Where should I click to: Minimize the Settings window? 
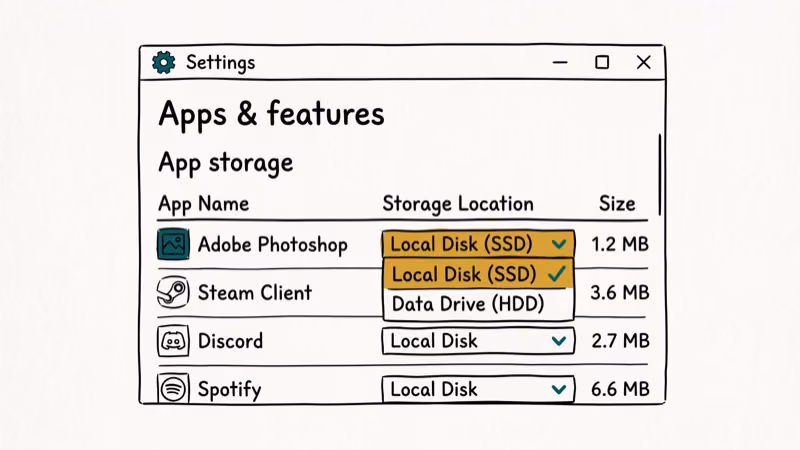(x=560, y=62)
